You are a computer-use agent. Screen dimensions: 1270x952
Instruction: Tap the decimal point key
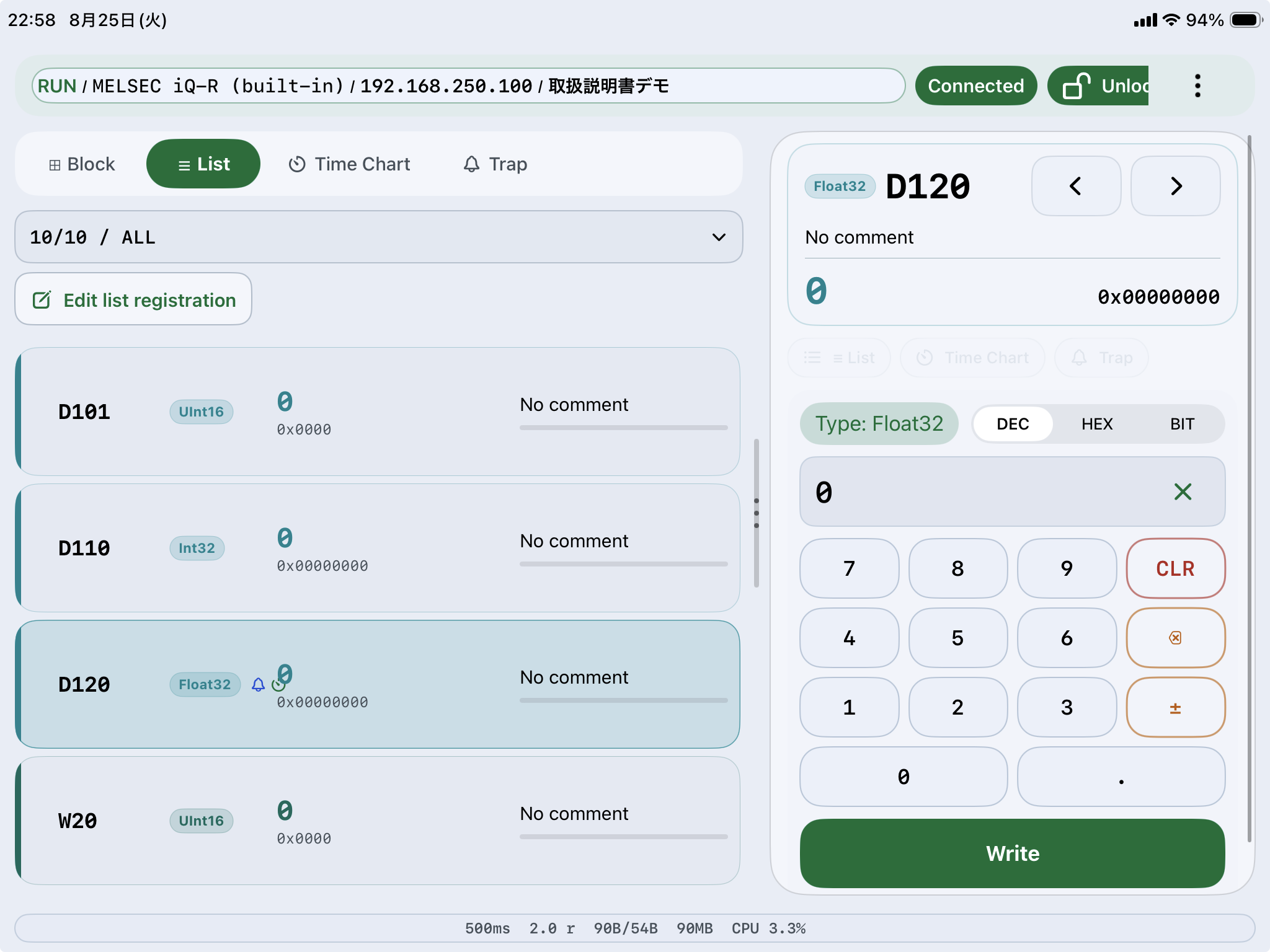[1121, 777]
